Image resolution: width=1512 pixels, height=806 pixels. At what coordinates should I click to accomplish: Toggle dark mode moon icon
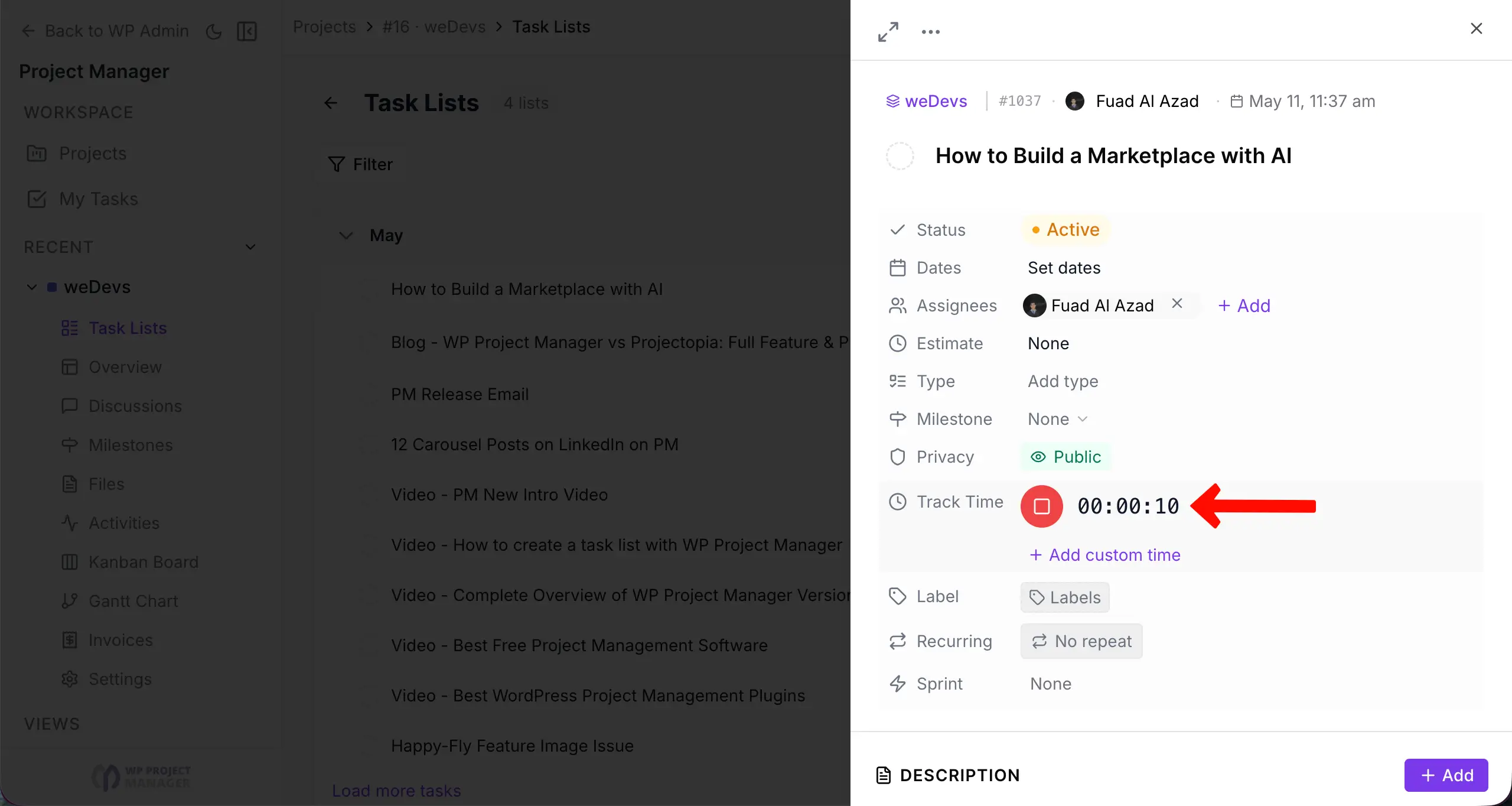click(214, 31)
